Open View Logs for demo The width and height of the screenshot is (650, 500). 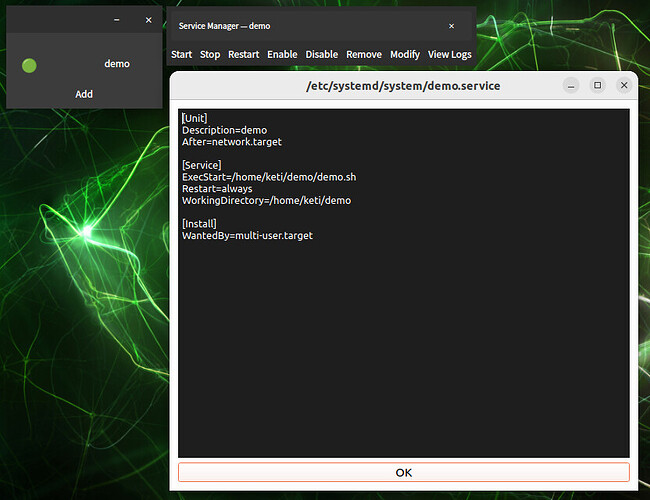click(449, 55)
